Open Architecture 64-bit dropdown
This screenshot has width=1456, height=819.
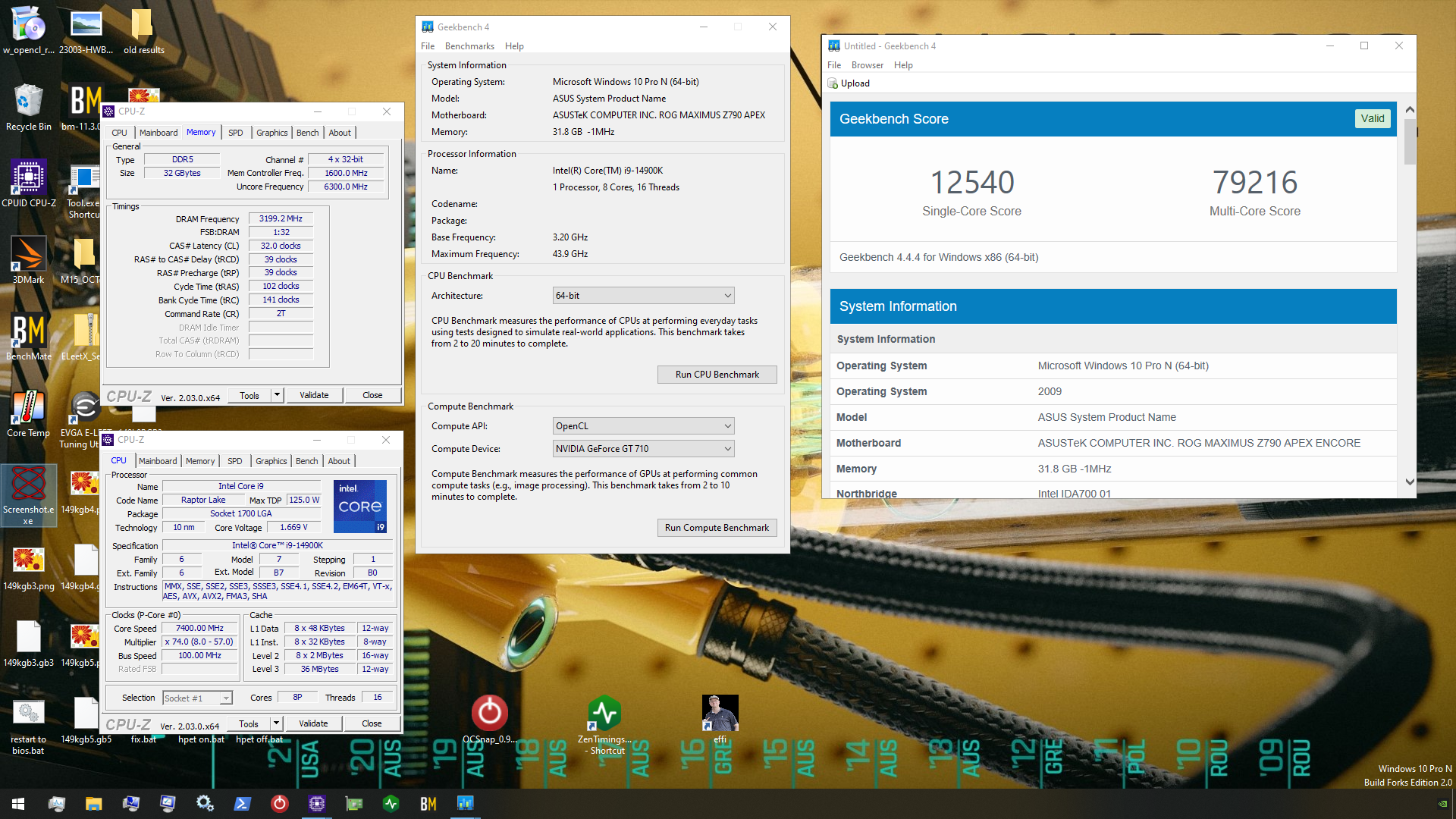(x=643, y=296)
